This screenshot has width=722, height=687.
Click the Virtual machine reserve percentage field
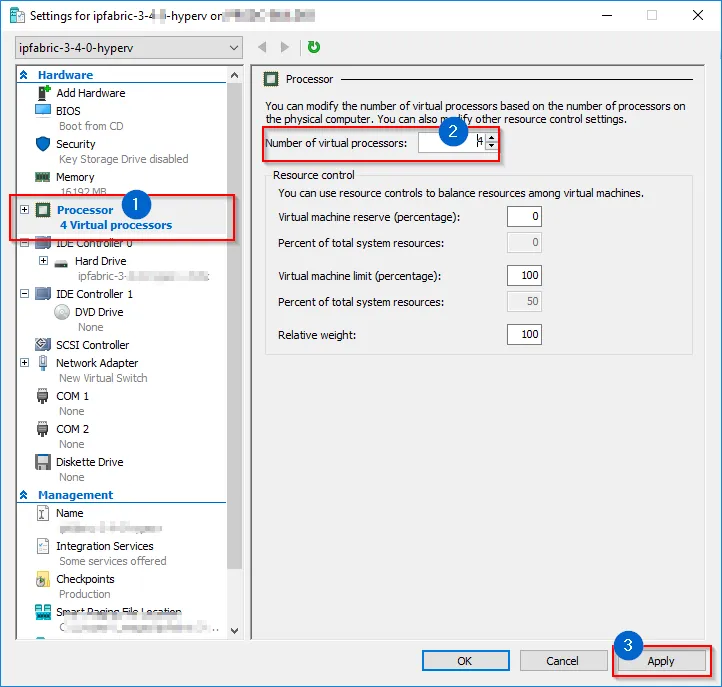pos(524,216)
